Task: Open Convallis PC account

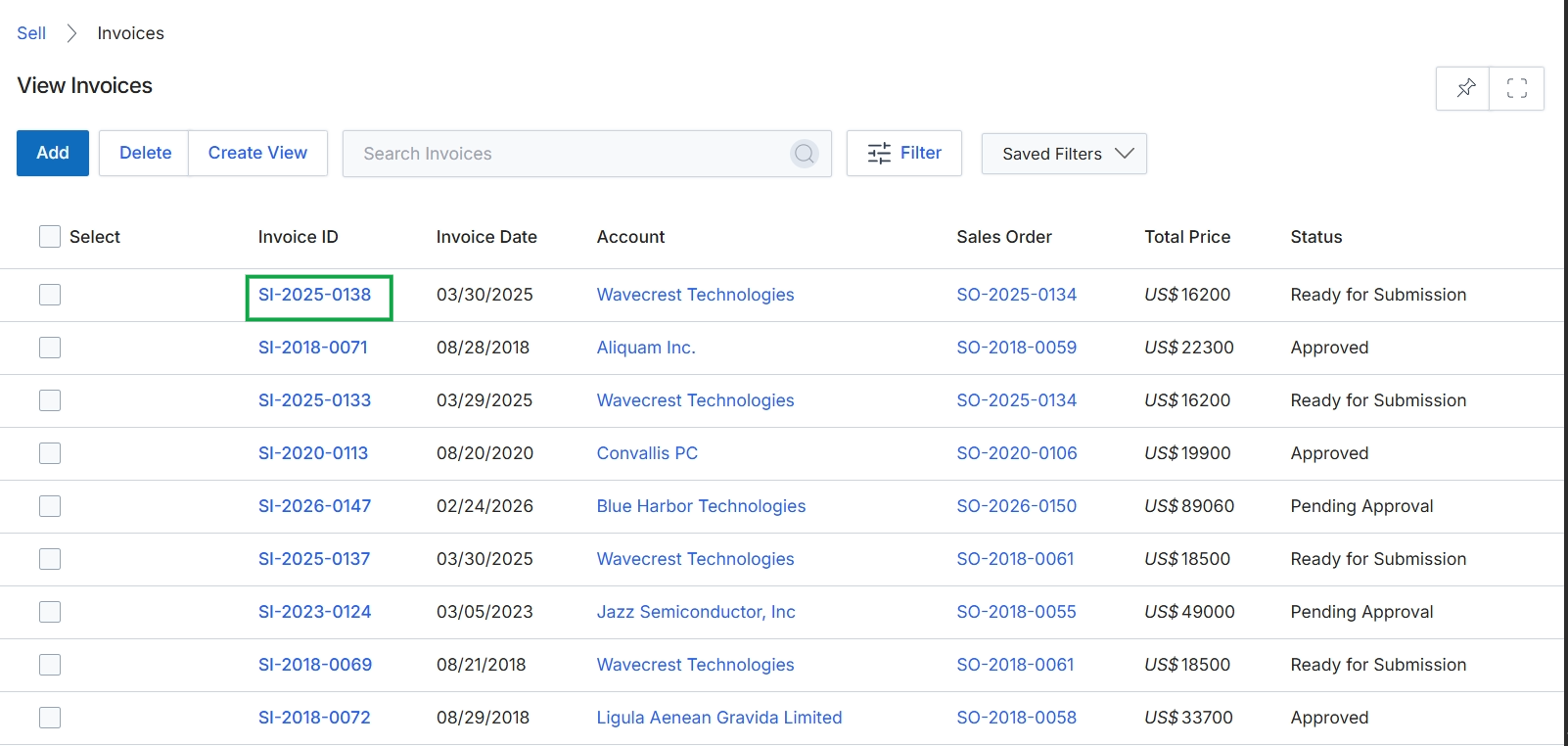Action: (x=647, y=453)
